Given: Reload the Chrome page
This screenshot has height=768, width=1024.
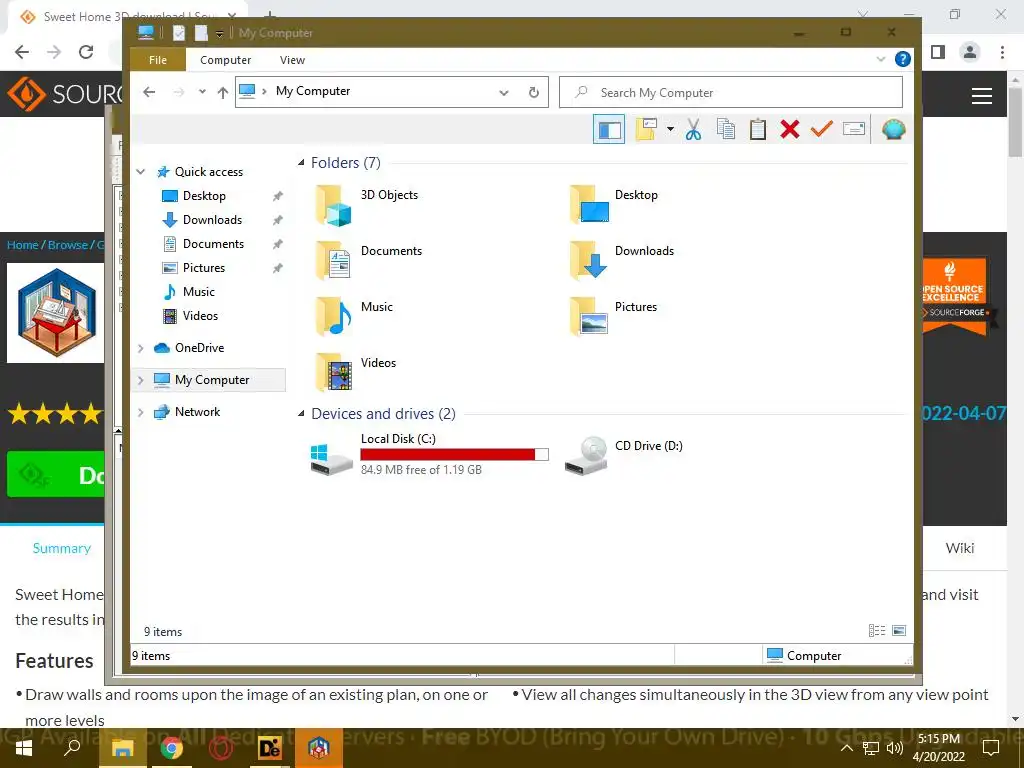Looking at the screenshot, I should pyautogui.click(x=86, y=52).
